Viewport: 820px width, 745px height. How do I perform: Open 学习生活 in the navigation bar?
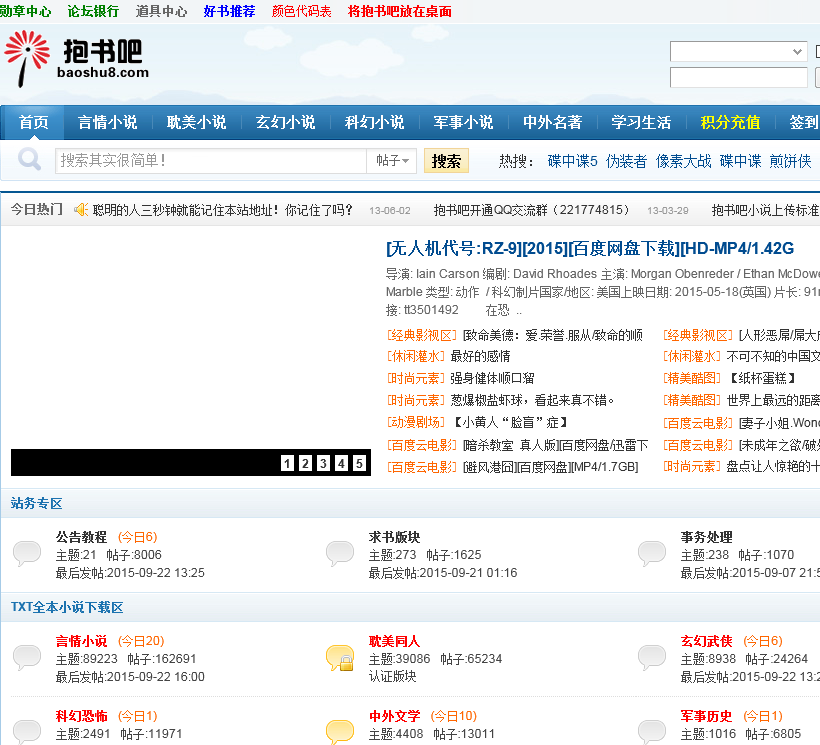click(641, 122)
